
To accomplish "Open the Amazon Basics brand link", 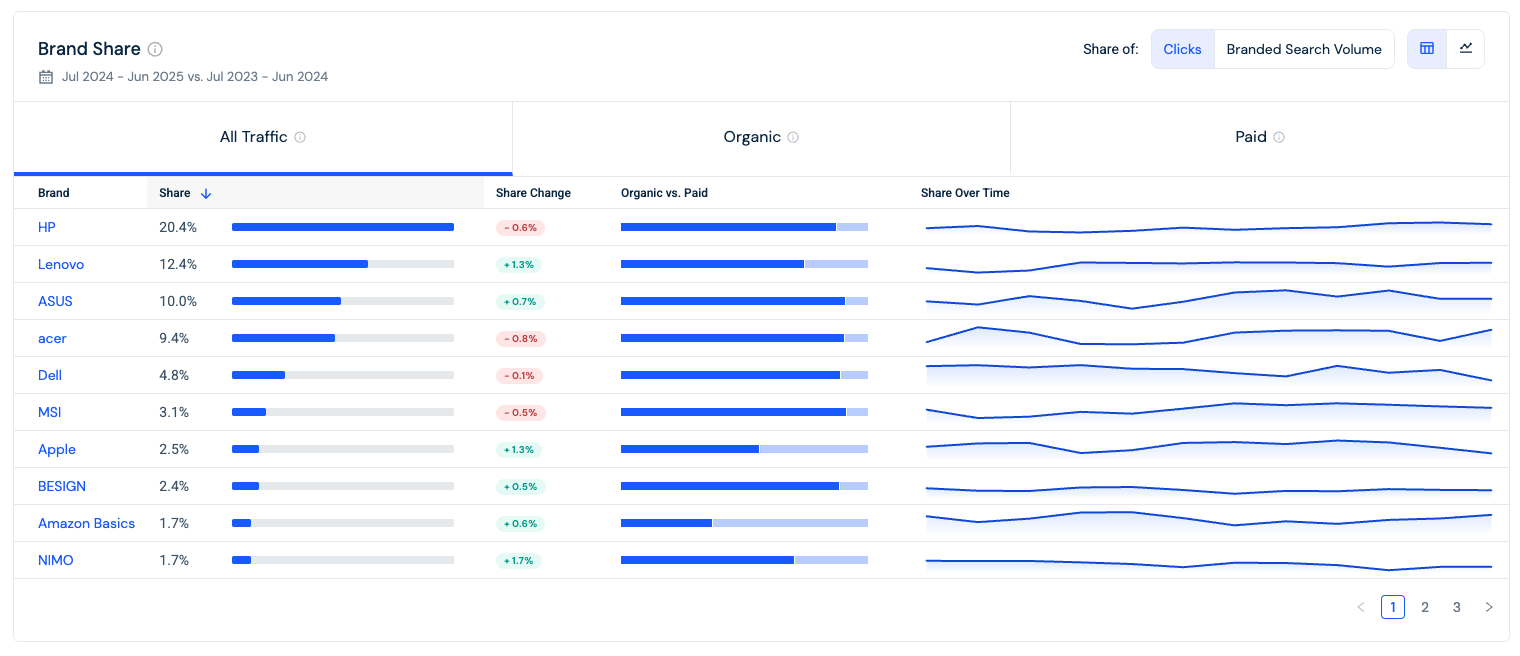I will click(x=86, y=523).
